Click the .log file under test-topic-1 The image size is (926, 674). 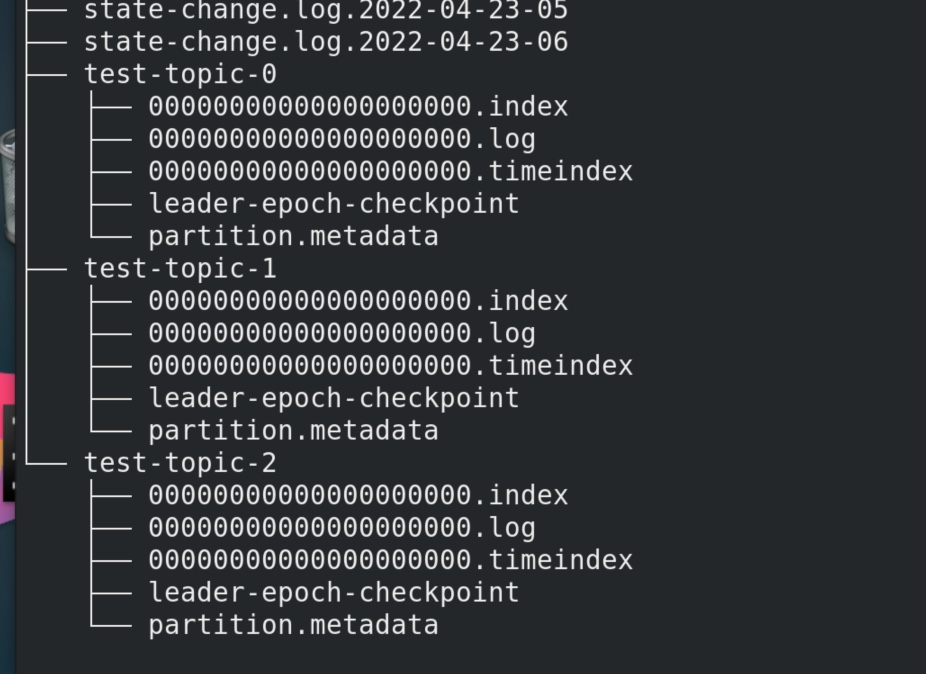point(342,334)
